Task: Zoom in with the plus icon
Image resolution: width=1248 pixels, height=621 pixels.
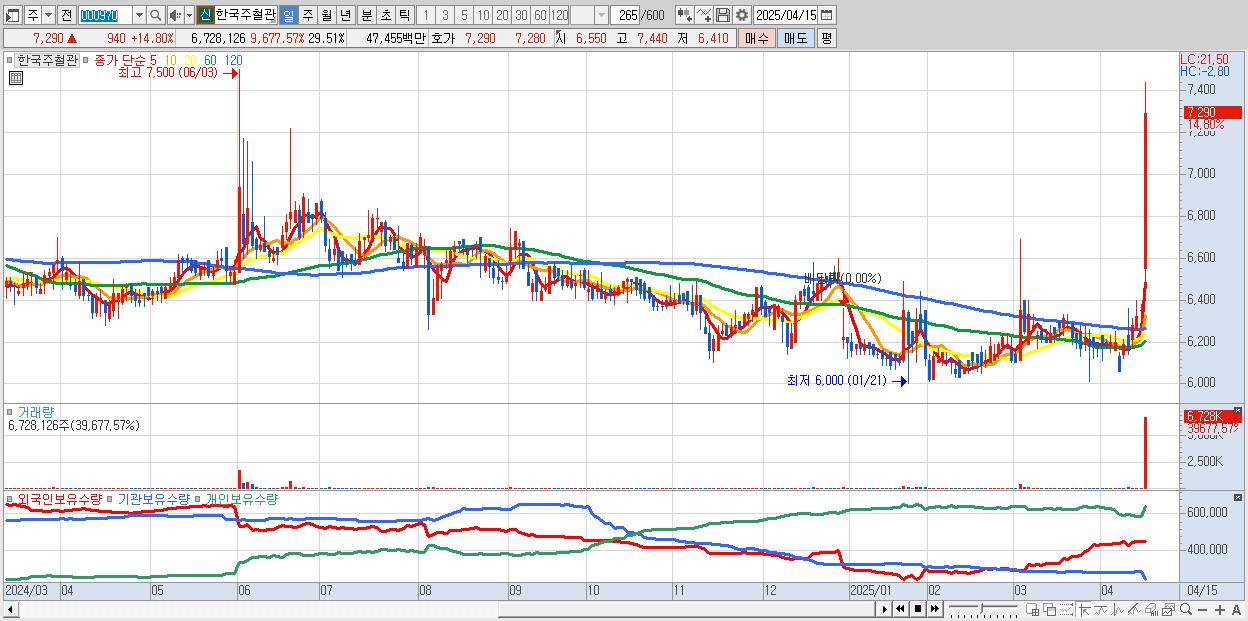Action: click(x=1220, y=610)
